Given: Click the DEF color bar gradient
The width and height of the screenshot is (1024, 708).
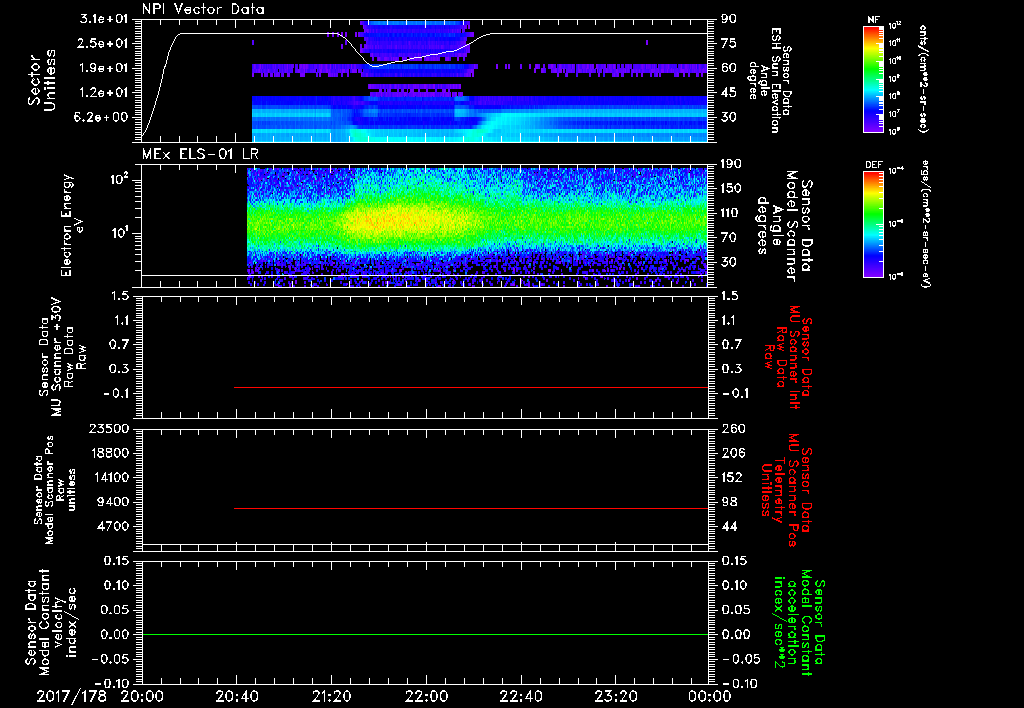Looking at the screenshot, I should (x=873, y=224).
